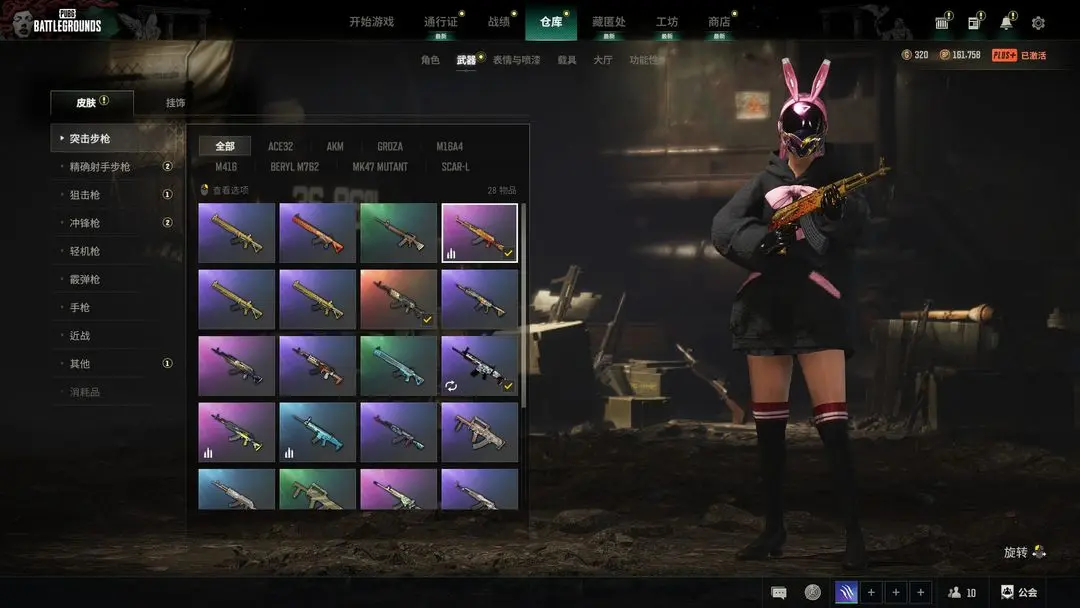
Task: Filter skins by M16A4
Action: 449,147
